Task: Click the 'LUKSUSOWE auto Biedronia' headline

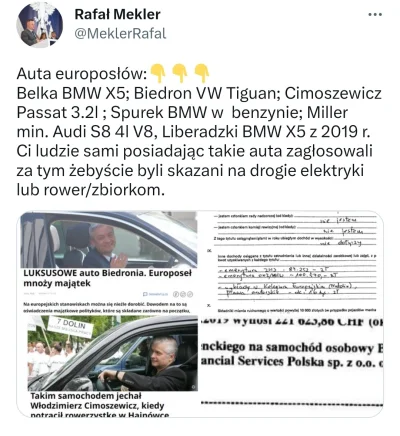Action: tap(108, 278)
